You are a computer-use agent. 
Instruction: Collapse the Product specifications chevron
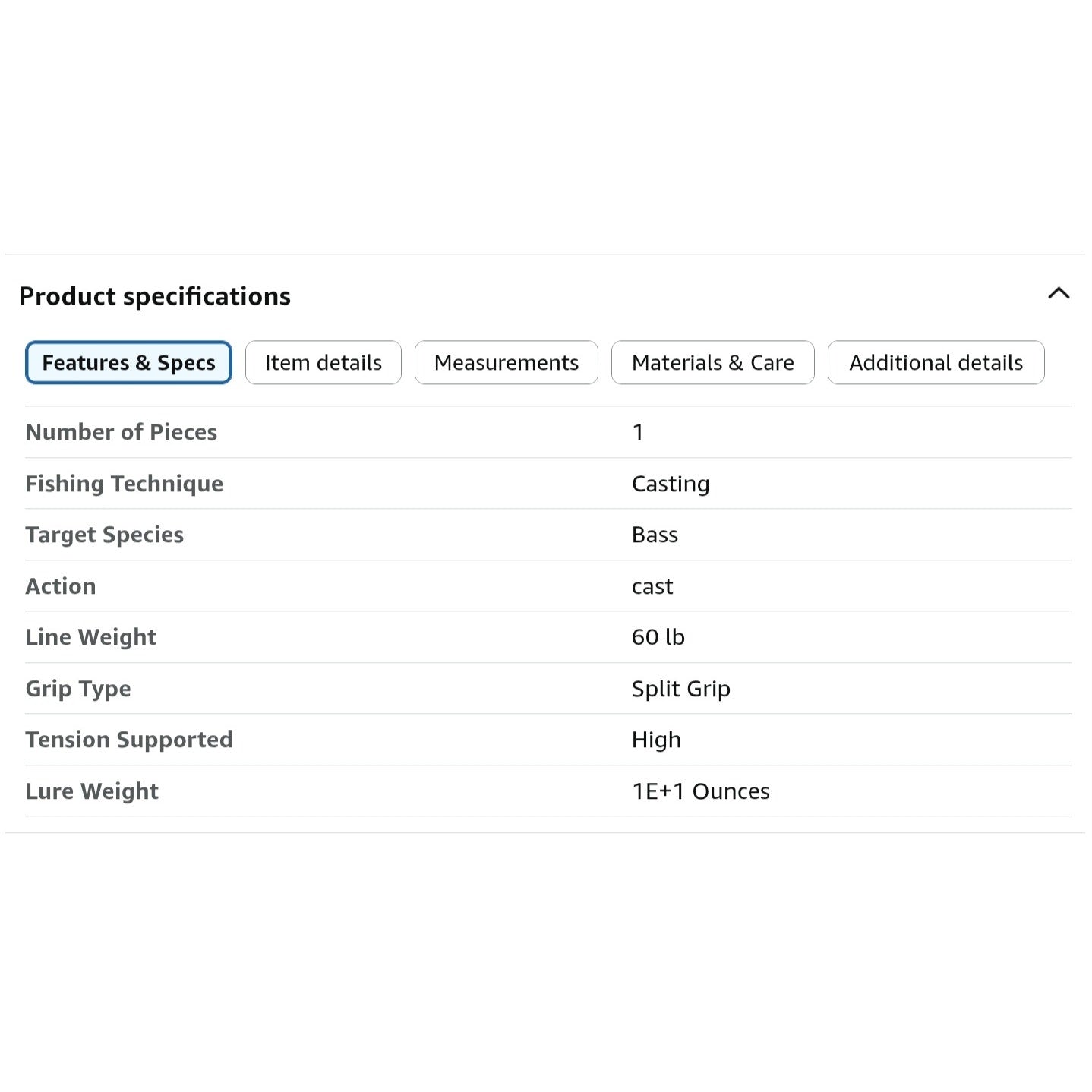[1059, 293]
